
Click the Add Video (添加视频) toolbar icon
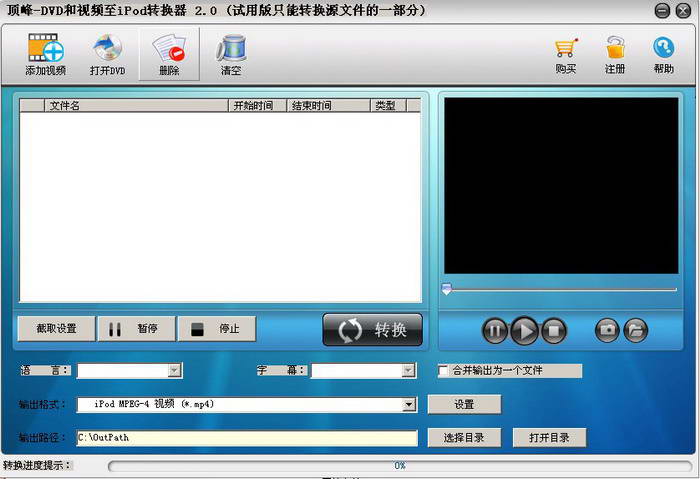point(46,54)
